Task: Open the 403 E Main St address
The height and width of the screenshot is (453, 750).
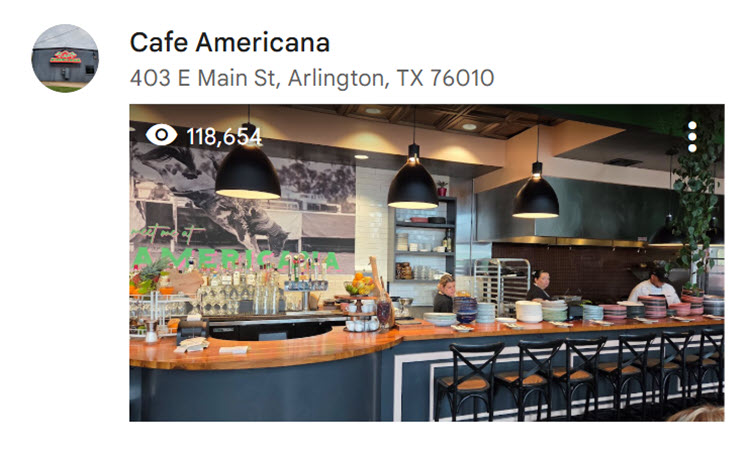Action: coord(312,78)
